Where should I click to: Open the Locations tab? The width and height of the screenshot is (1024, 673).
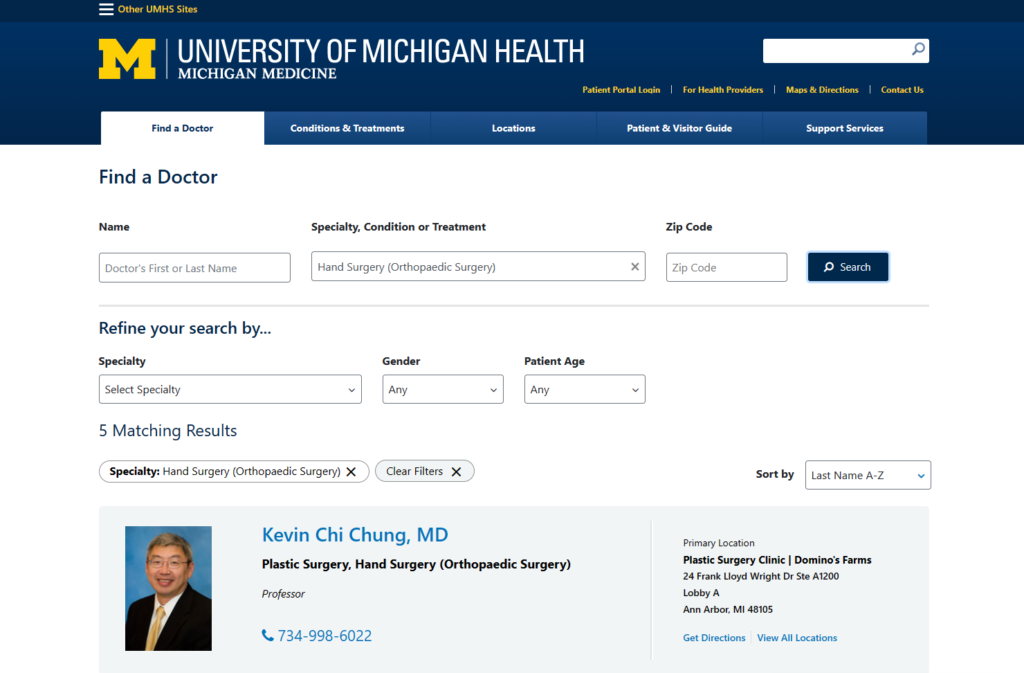coord(513,128)
